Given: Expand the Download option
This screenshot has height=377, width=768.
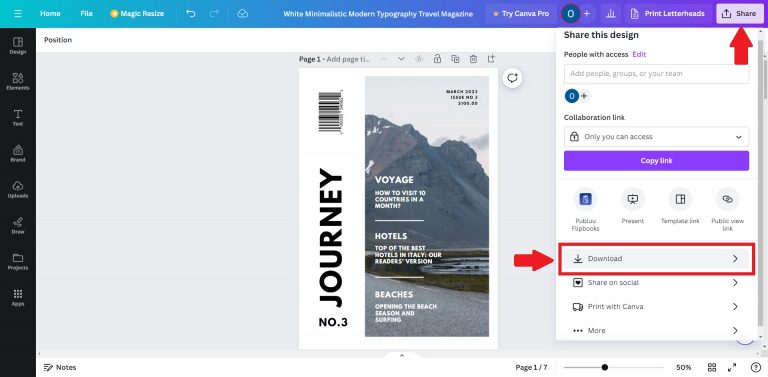Looking at the screenshot, I should tap(656, 259).
